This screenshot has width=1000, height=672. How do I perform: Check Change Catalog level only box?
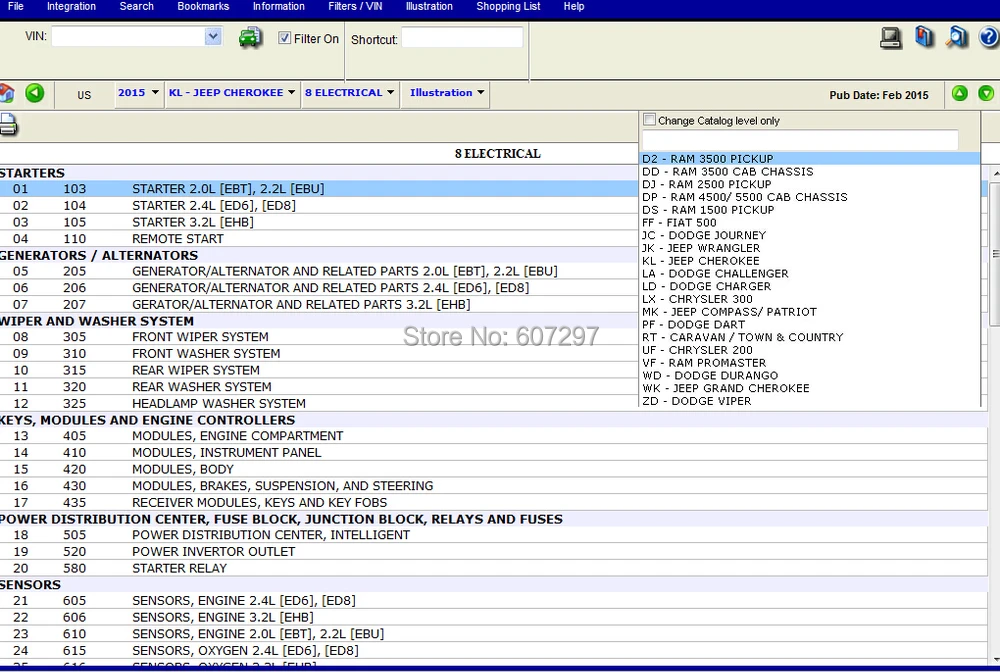pos(649,119)
